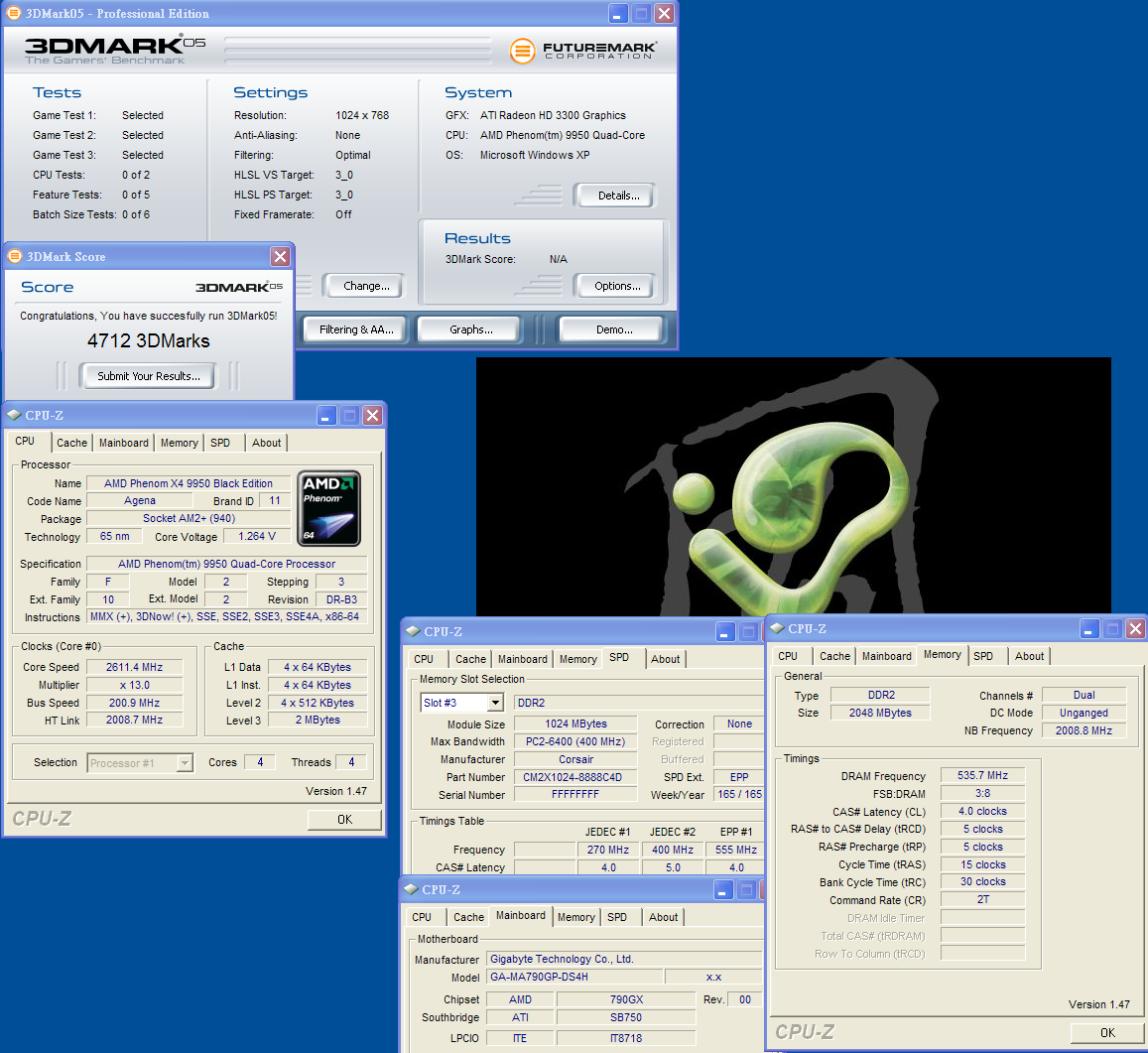Open the Filtering & AA... settings
This screenshot has width=1148, height=1053.
[356, 329]
